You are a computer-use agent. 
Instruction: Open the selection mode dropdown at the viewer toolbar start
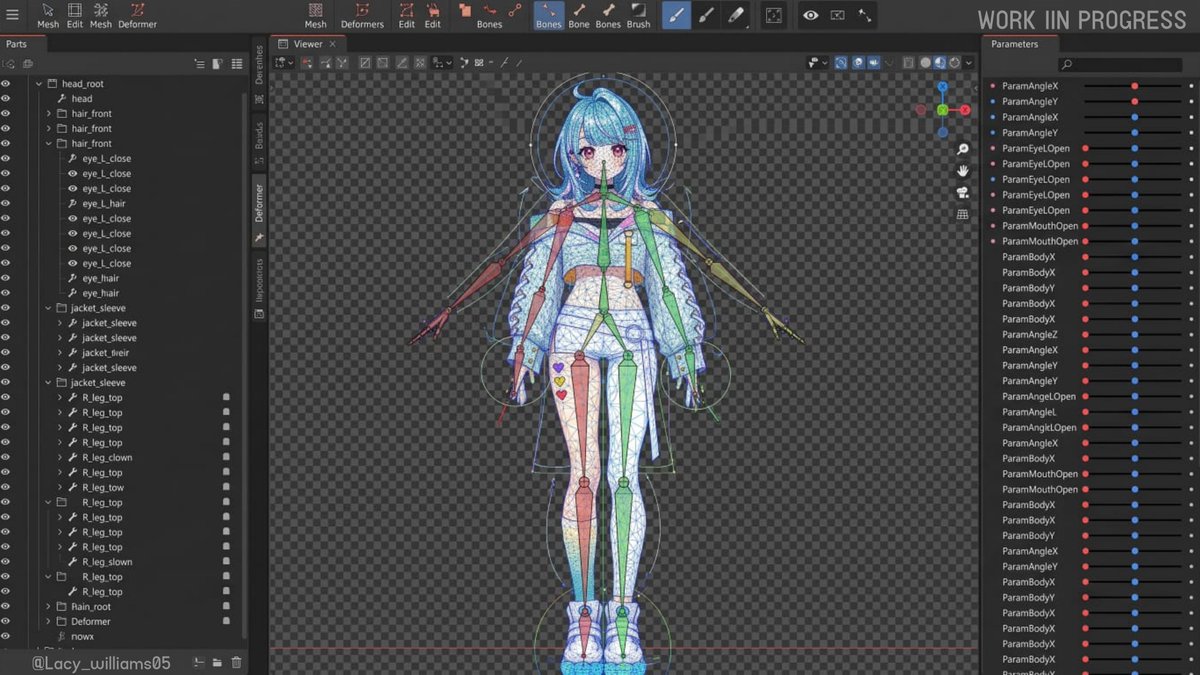(x=285, y=62)
